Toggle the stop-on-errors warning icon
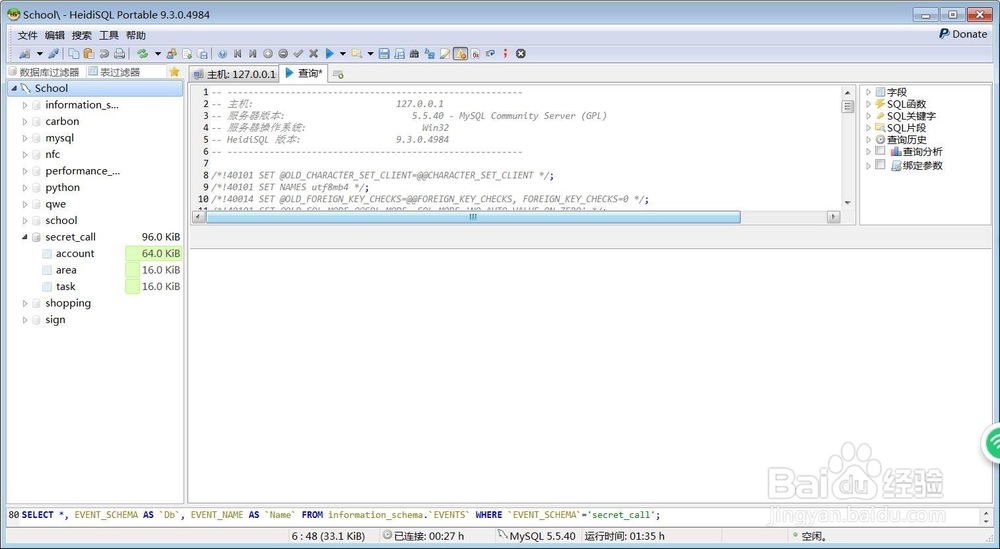Screen dimensions: 1000x549 click(x=460, y=54)
